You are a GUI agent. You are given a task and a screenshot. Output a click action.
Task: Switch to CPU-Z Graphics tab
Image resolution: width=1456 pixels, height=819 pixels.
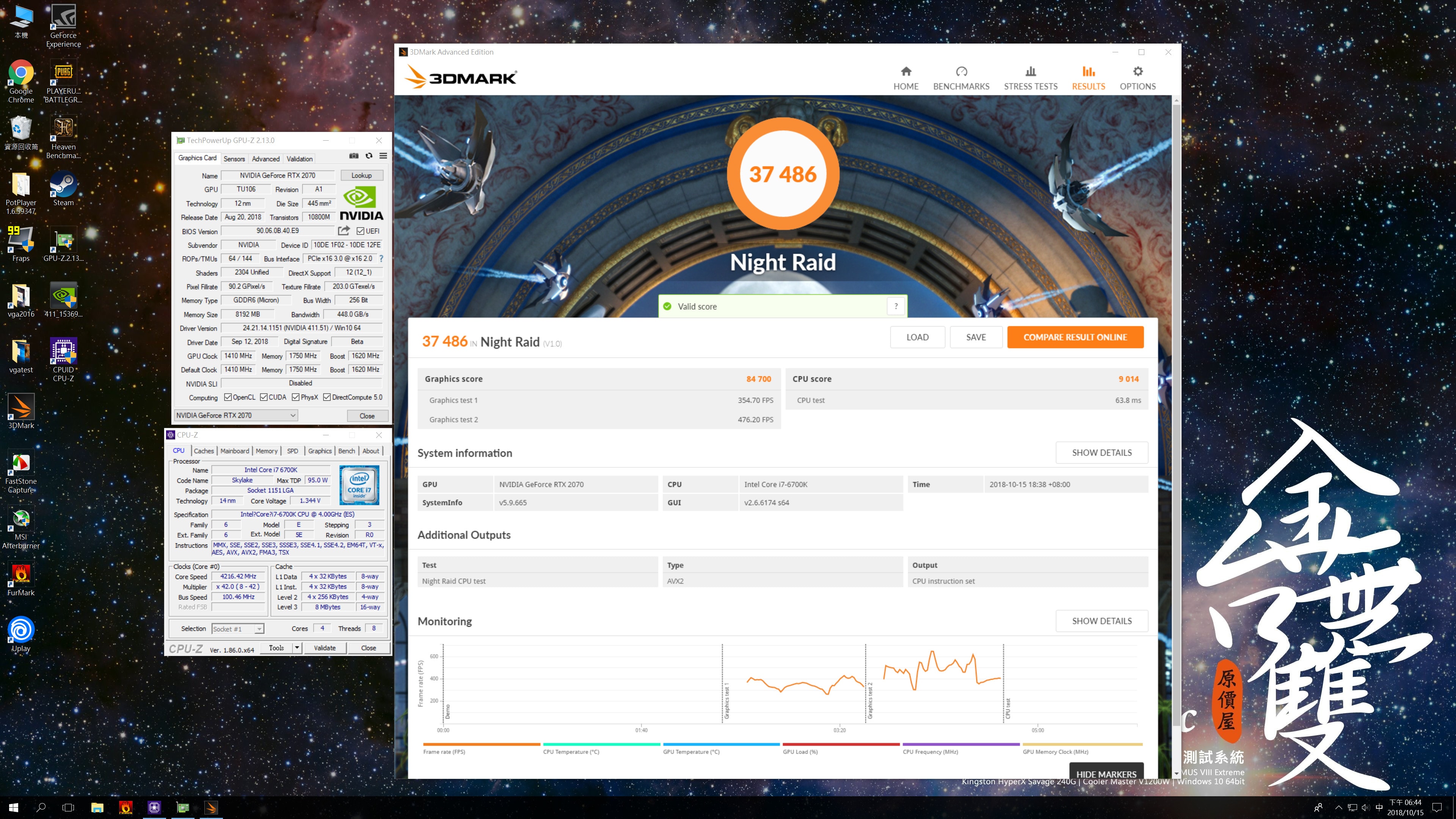point(320,451)
